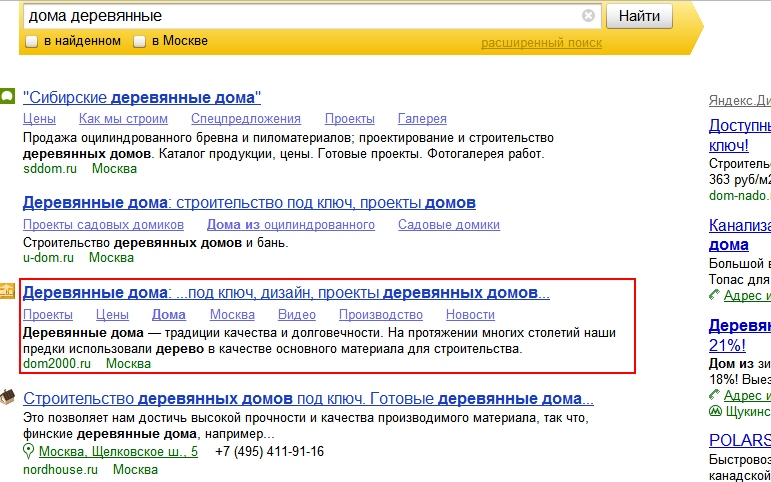Toggle the 'в найденном' checkbox
Image resolution: width=771 pixels, height=482 pixels.
31,41
